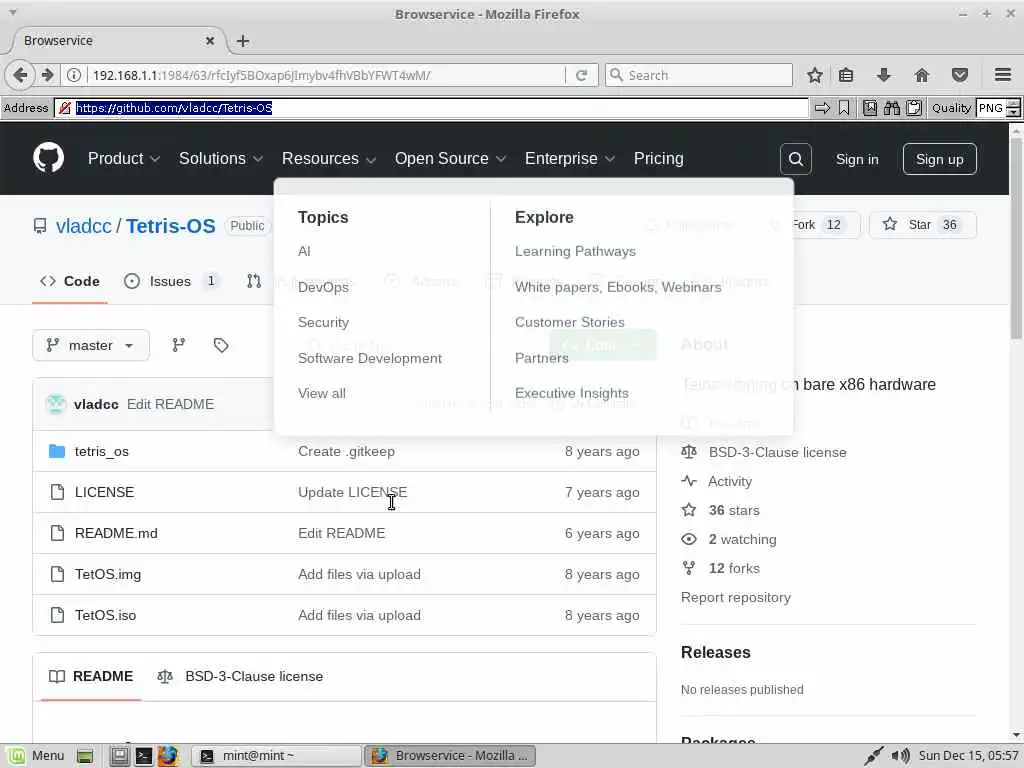
Task: Expand the Solutions menu
Action: (x=221, y=159)
